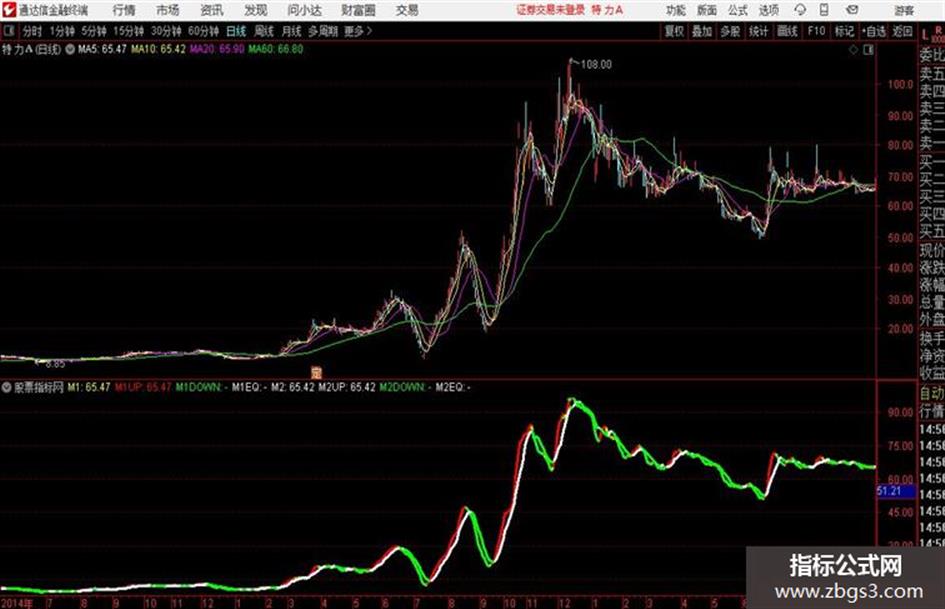
Task: Click the M2: 65.42 indicator value
Action: coord(293,387)
